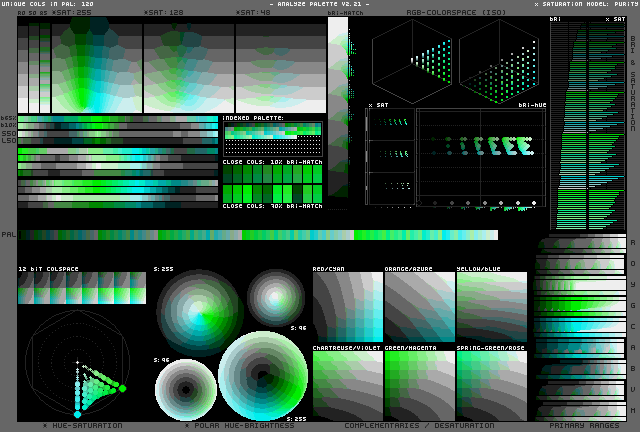640x432 pixels.
Task: Select the 12 bit colspace swatch block
Action: 82,288
